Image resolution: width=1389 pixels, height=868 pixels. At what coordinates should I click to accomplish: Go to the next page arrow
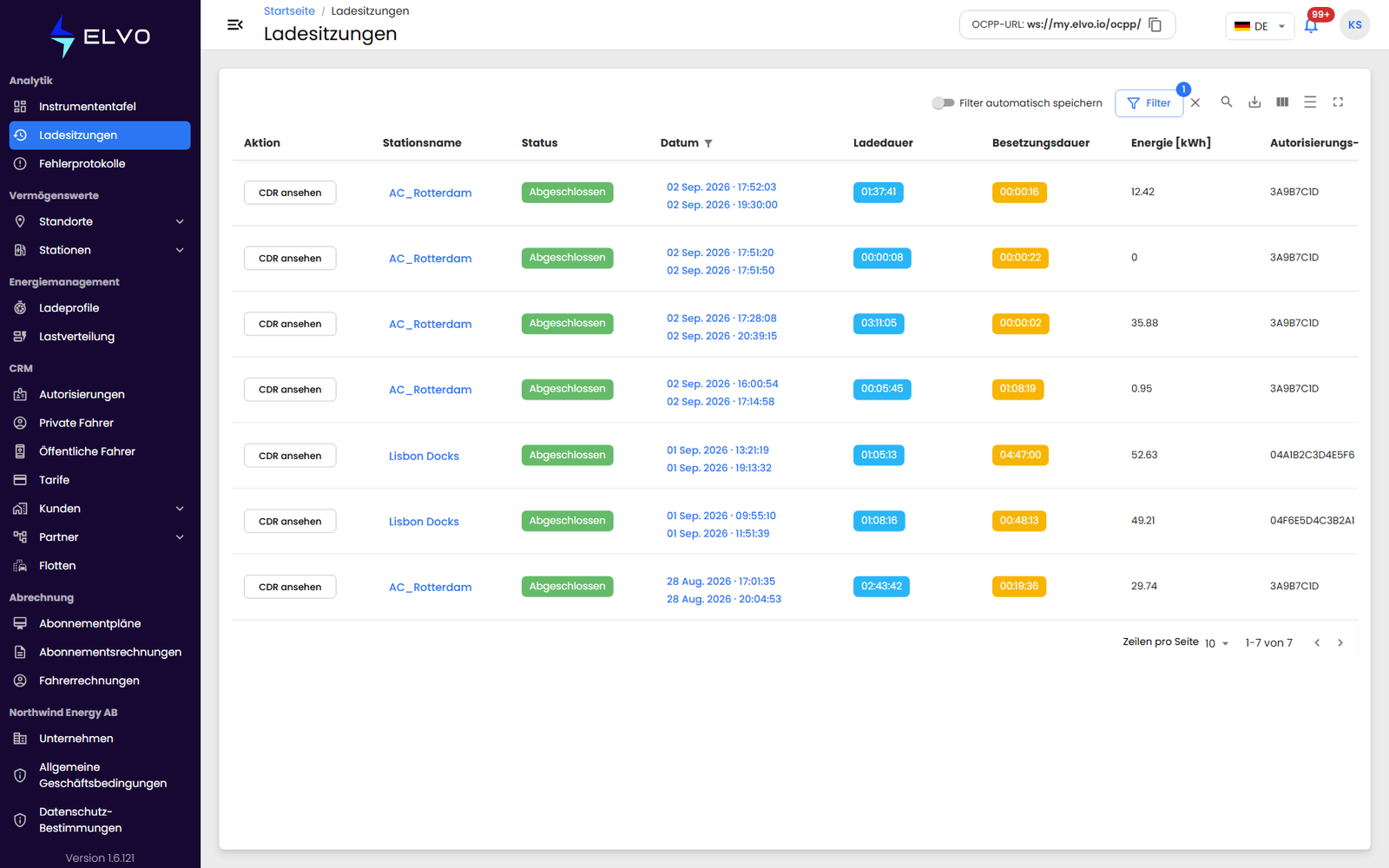click(x=1340, y=642)
